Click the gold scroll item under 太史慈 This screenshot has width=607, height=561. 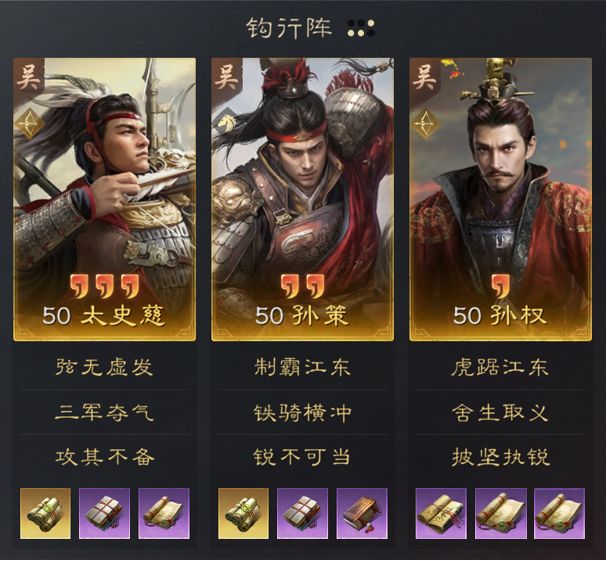(45, 513)
